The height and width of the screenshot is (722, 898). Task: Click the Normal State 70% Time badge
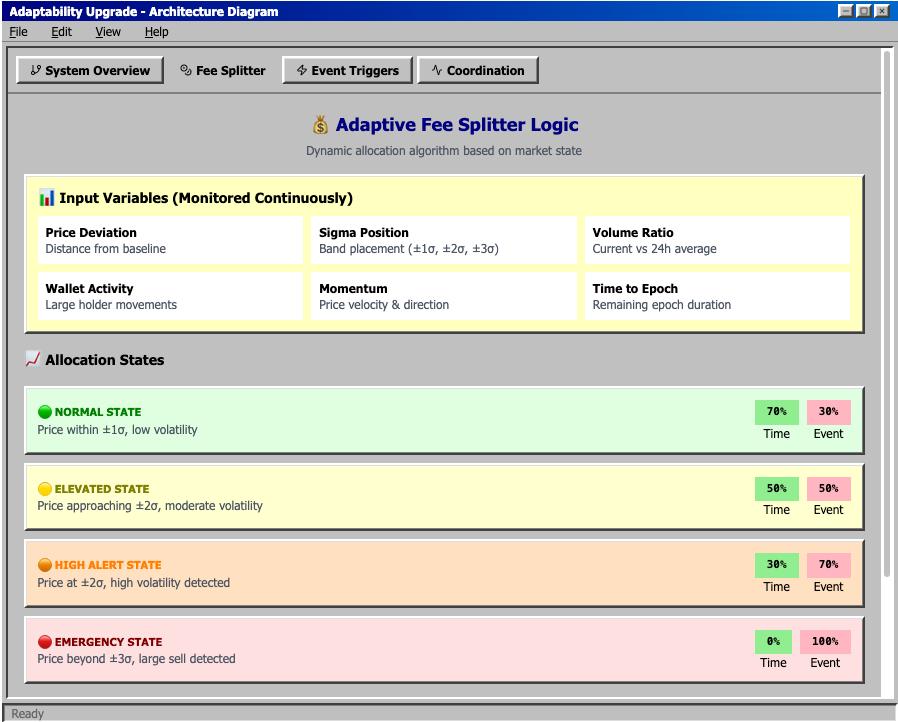(777, 412)
